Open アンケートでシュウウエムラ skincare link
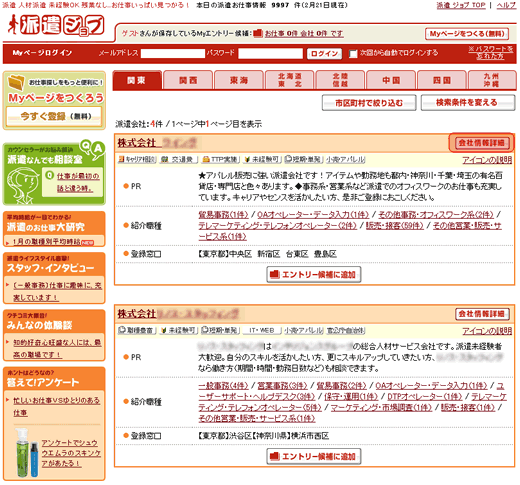The height and width of the screenshot is (485, 520). (71, 453)
